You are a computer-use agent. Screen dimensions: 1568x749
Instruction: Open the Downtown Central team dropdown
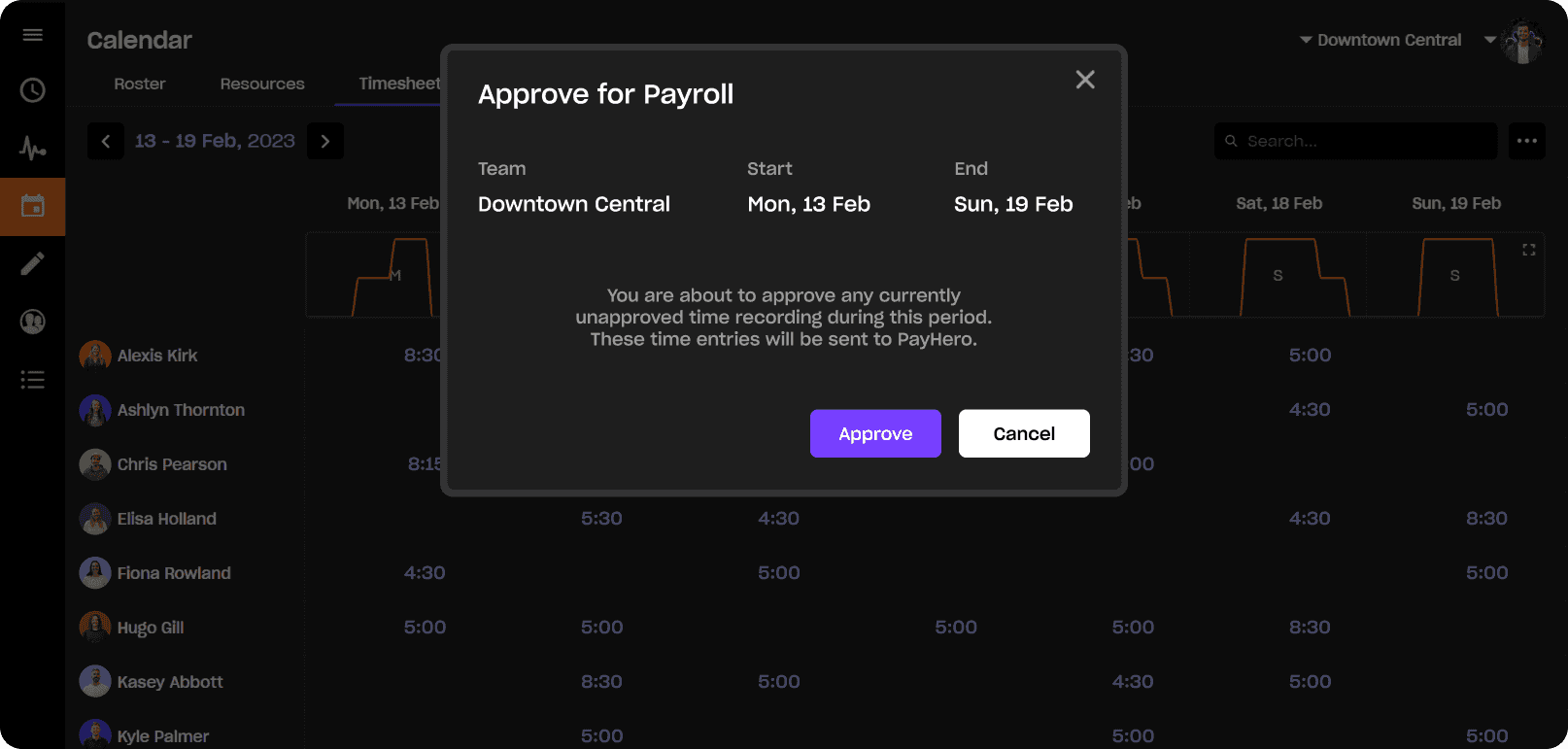[1381, 40]
